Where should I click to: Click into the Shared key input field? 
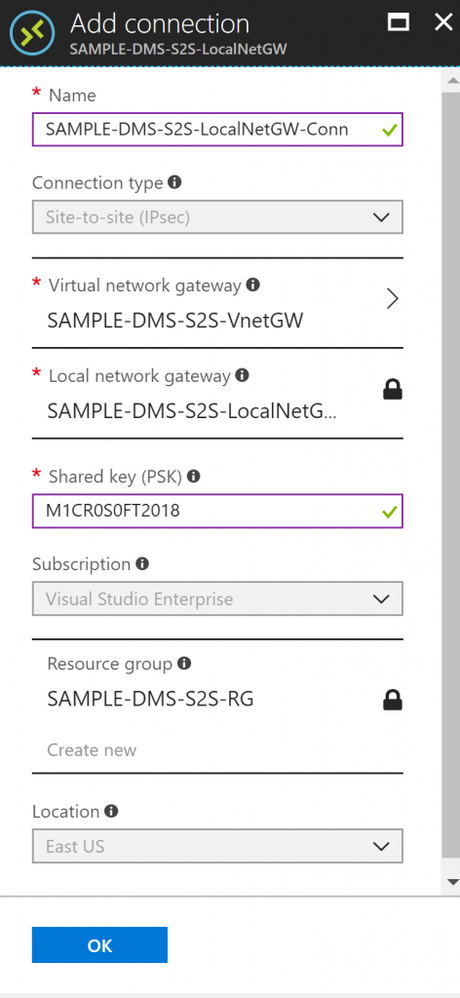pos(218,510)
